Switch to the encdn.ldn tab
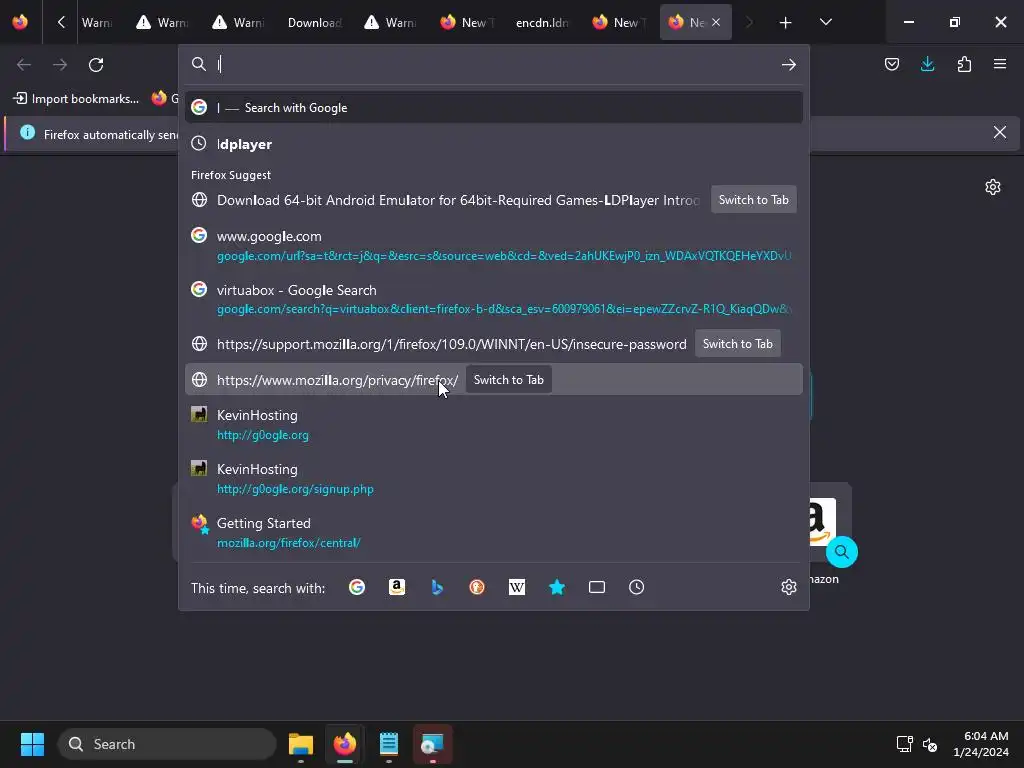1024x768 pixels. pos(542,23)
